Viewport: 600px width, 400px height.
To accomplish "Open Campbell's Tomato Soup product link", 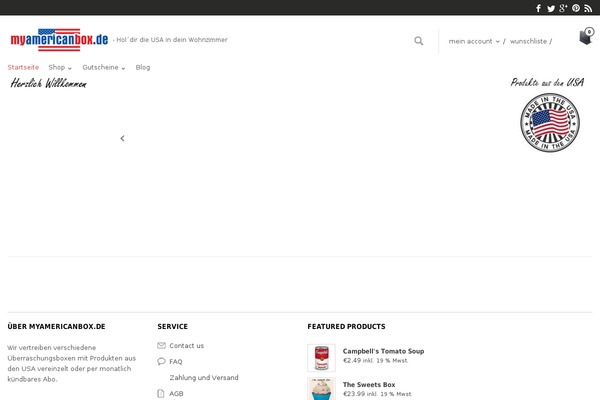I will tap(383, 351).
